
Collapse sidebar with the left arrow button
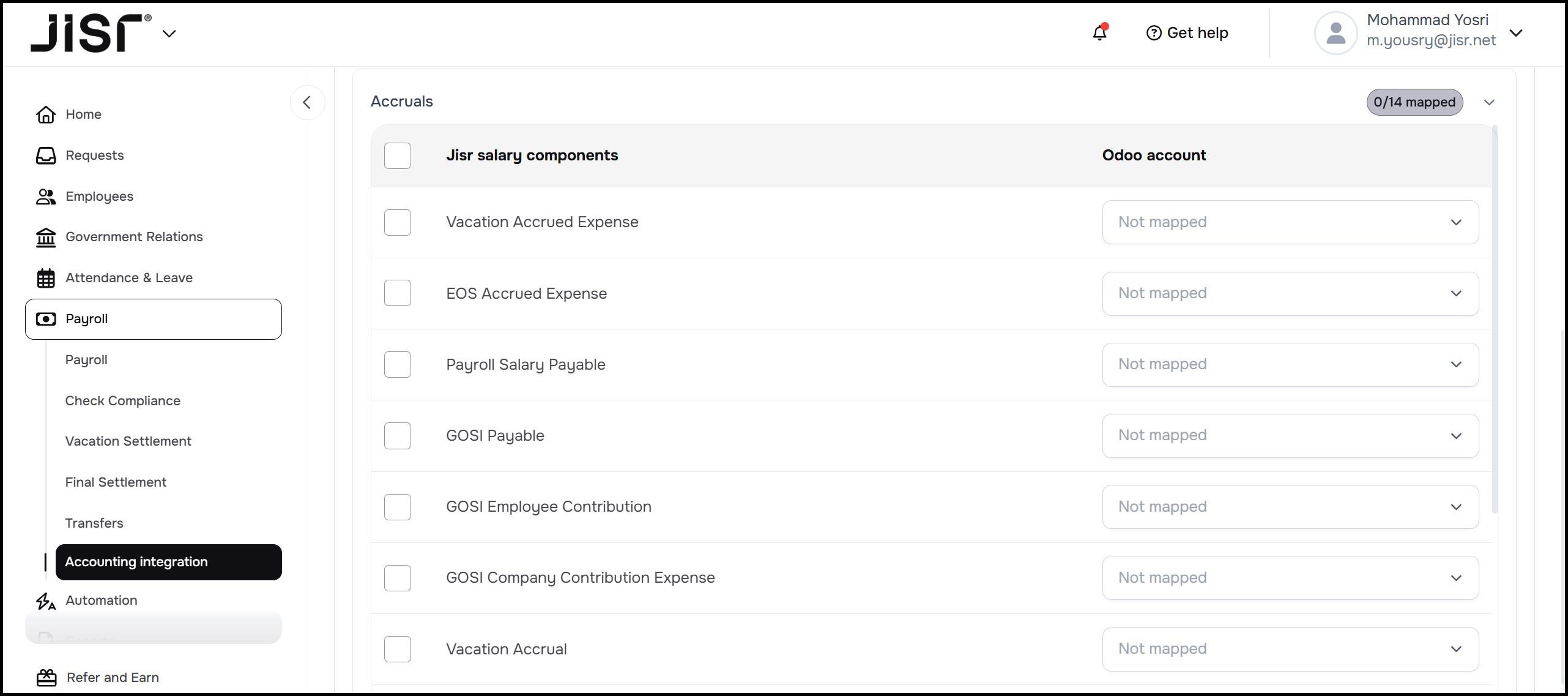click(307, 102)
